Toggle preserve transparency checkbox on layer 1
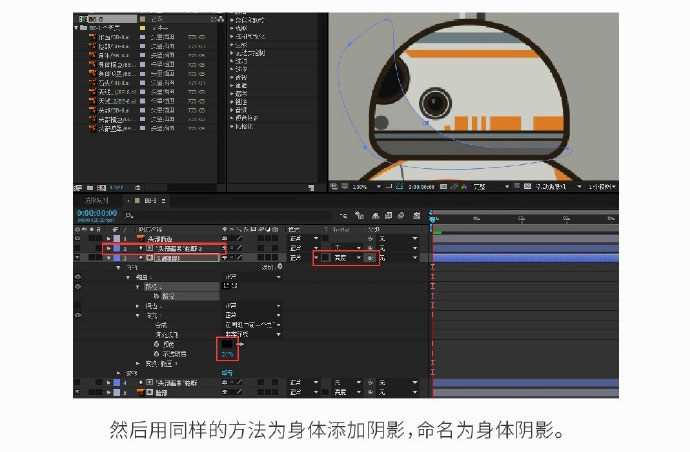Image resolution: width=690 pixels, height=452 pixels. [325, 239]
